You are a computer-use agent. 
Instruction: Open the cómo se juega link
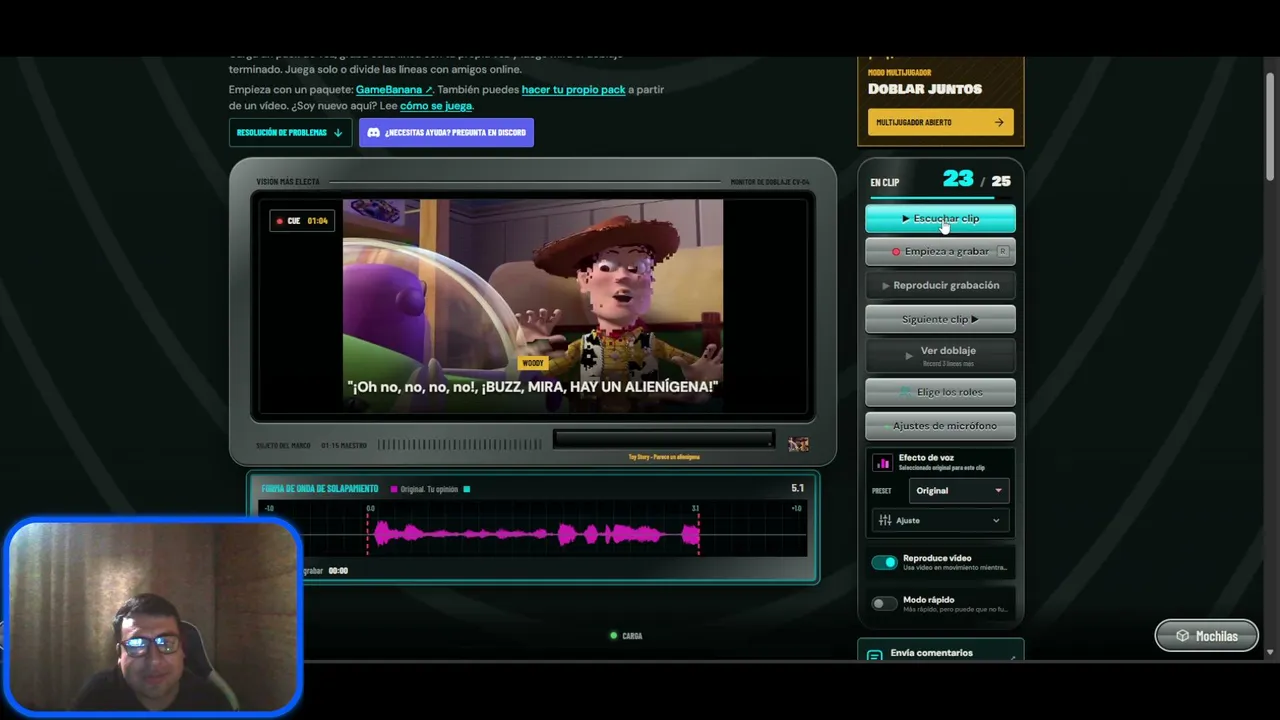click(x=436, y=106)
